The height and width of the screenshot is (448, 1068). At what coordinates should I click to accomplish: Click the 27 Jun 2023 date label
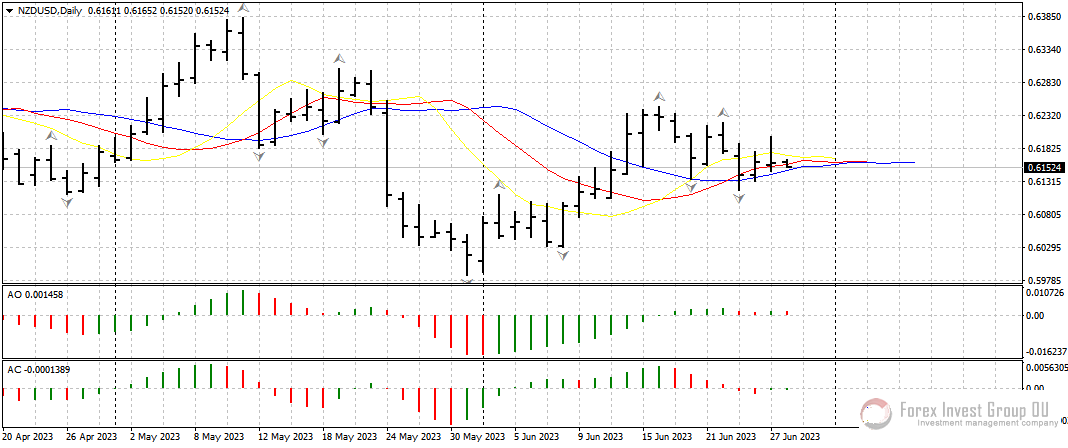pyautogui.click(x=795, y=437)
